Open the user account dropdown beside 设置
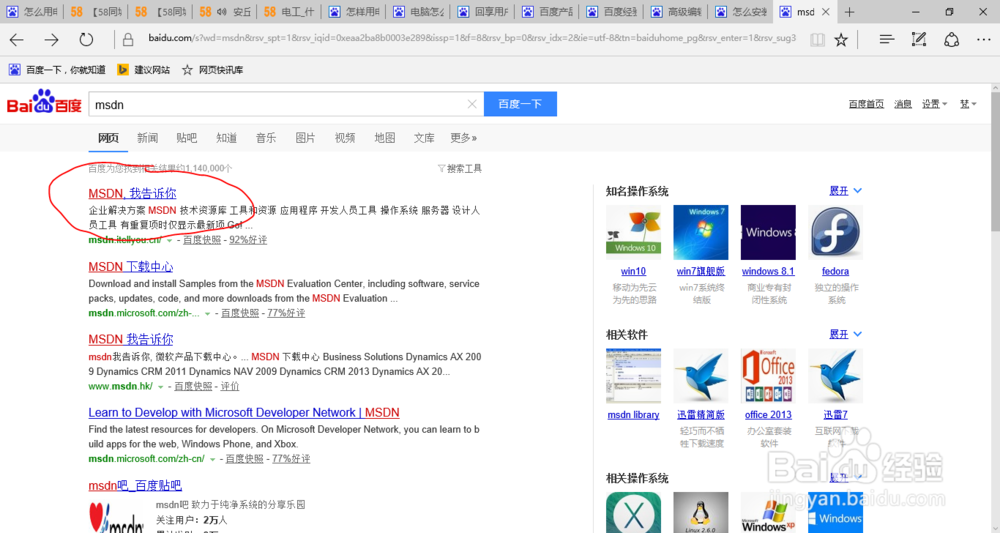The image size is (1000, 533). point(968,104)
